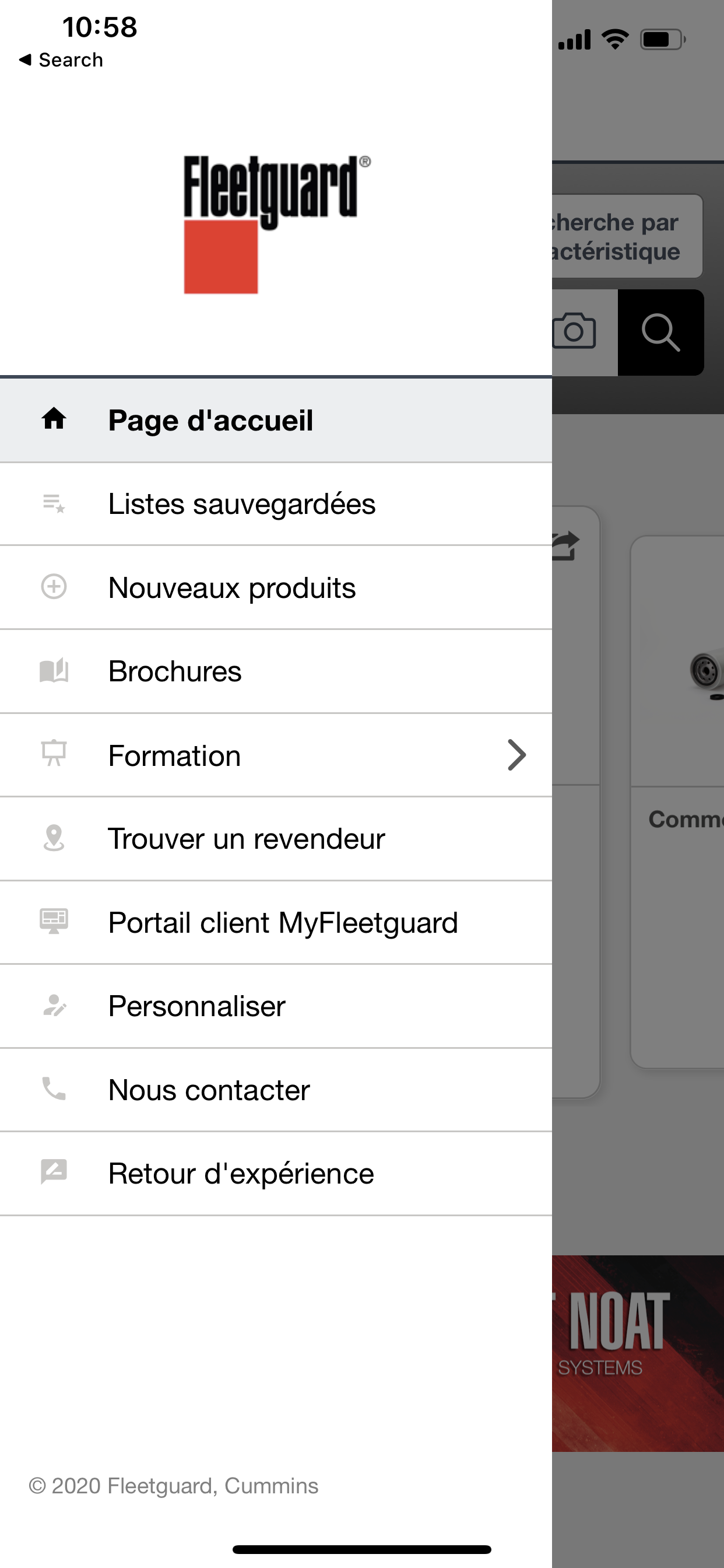Tap the Fleetguard logo
724x1568 pixels.
[277, 224]
